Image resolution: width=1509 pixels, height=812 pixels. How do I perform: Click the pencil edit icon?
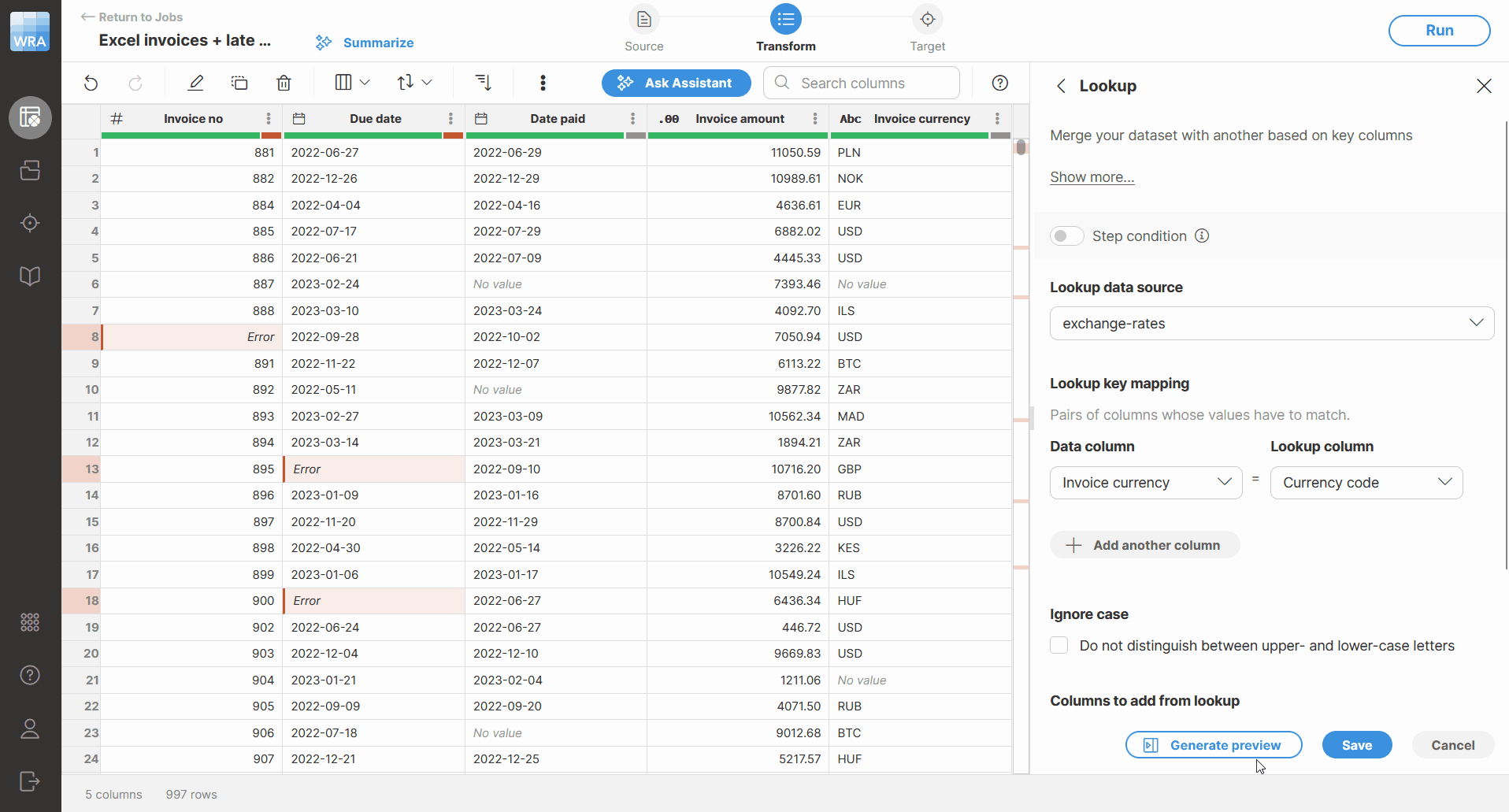[x=195, y=83]
